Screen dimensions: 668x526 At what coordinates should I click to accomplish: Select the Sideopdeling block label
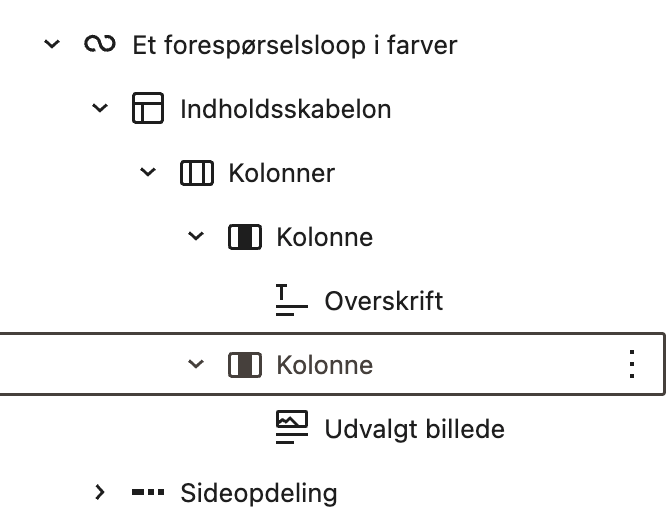[x=258, y=493]
